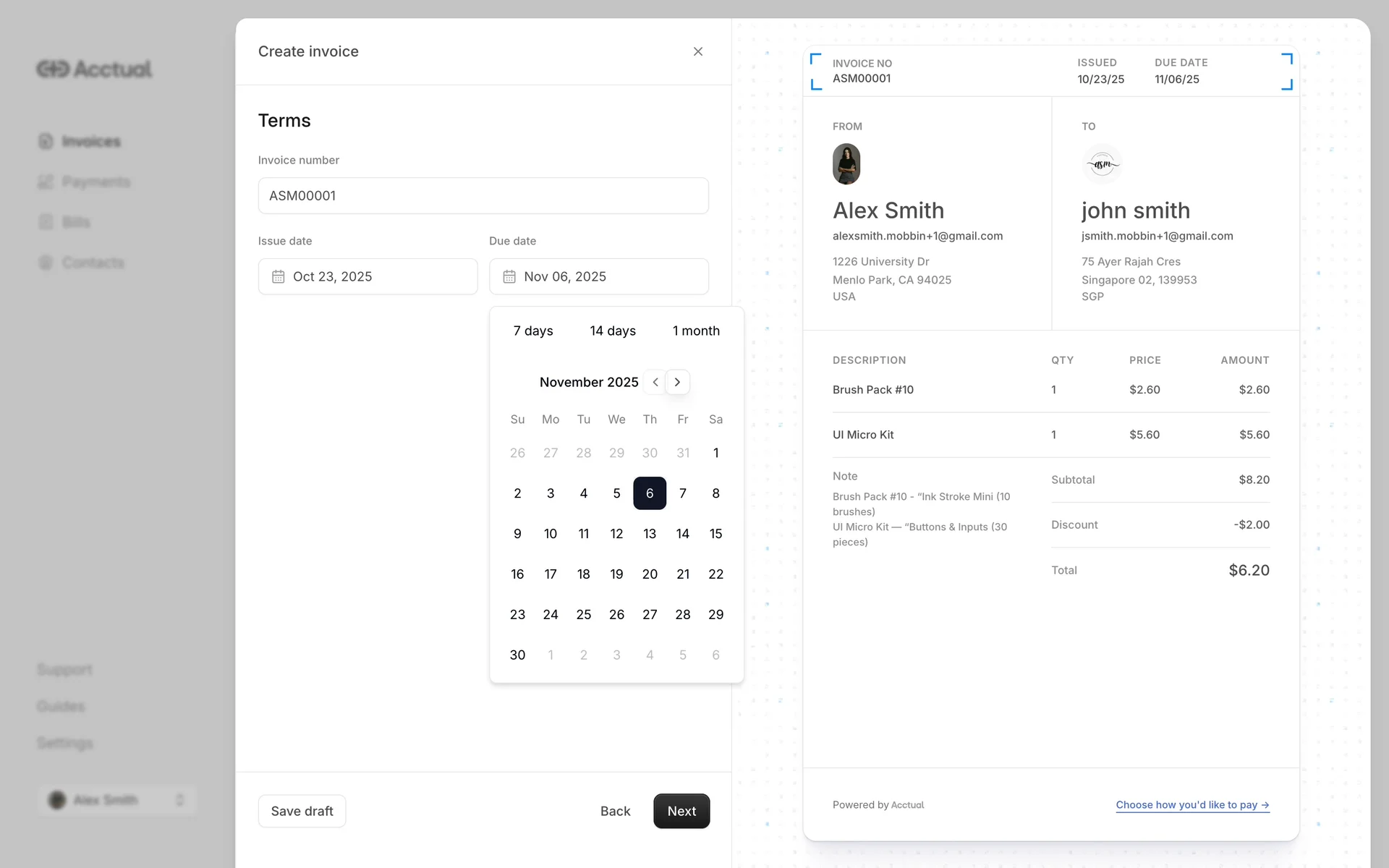Open the Contacts section in sidebar

93,263
